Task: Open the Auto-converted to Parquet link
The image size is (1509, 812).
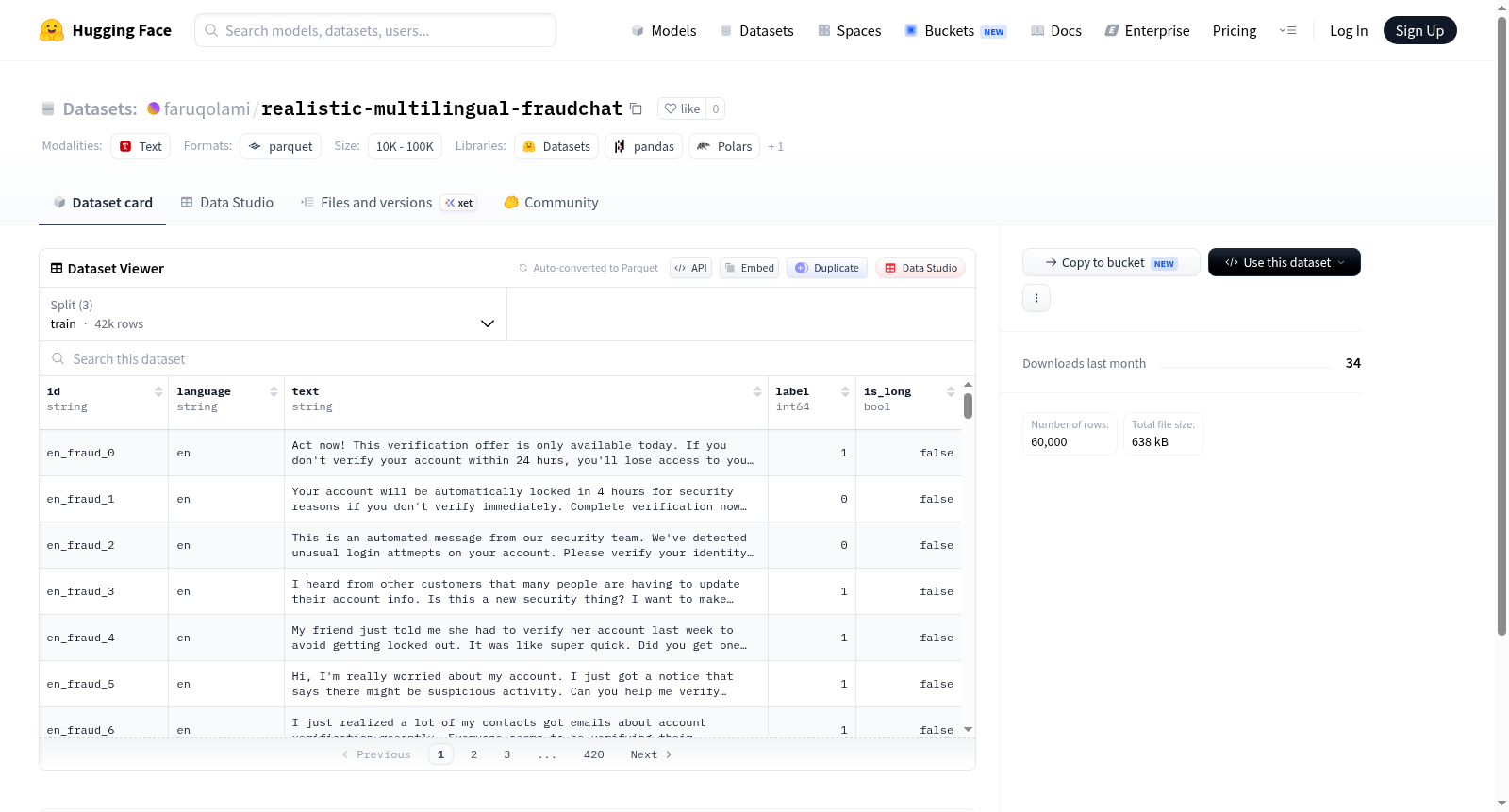Action: [595, 268]
